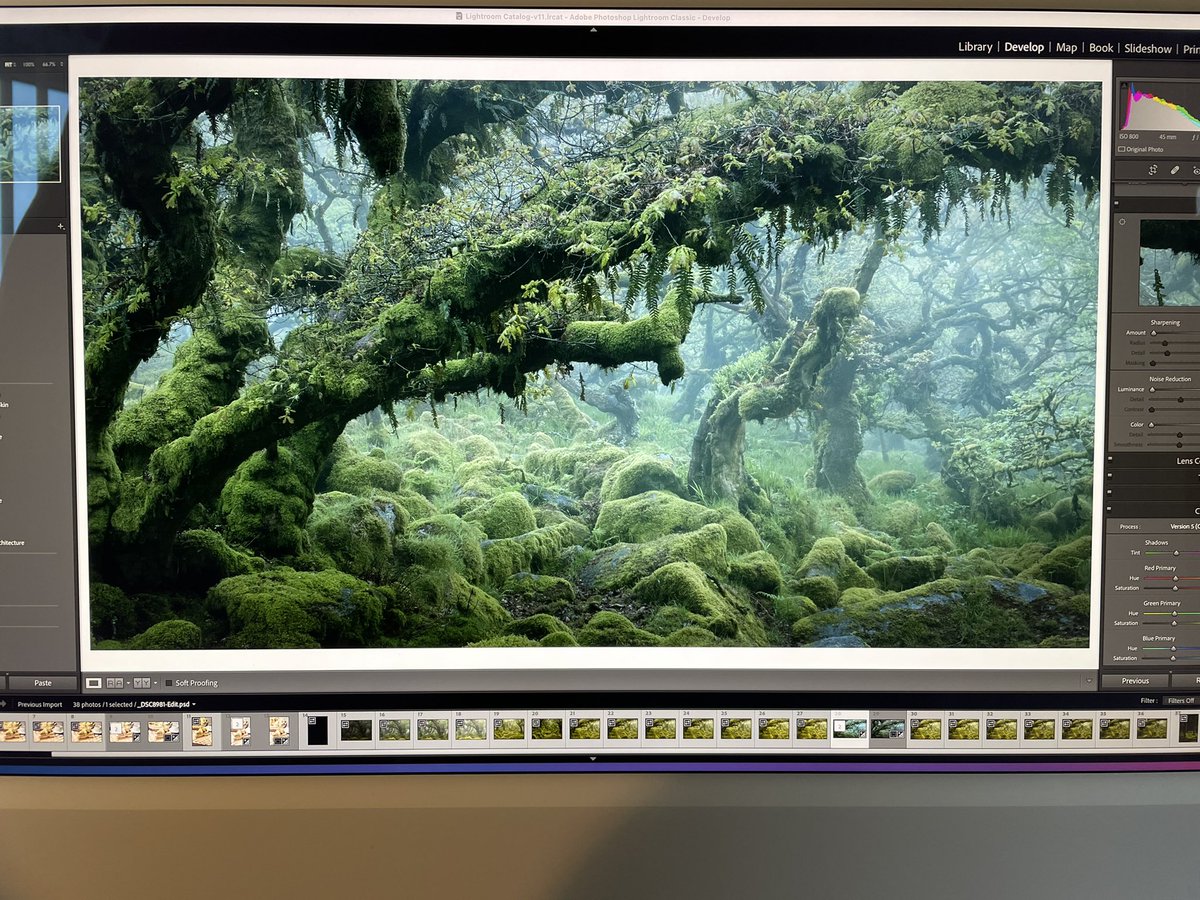Click the develop adjustments badge on thumbnail 29
The height and width of the screenshot is (900, 1200).
[899, 734]
